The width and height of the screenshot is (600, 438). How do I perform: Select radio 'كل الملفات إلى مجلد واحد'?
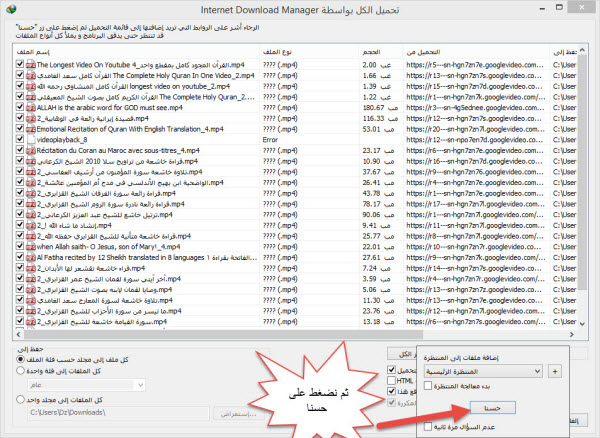pyautogui.click(x=20, y=400)
